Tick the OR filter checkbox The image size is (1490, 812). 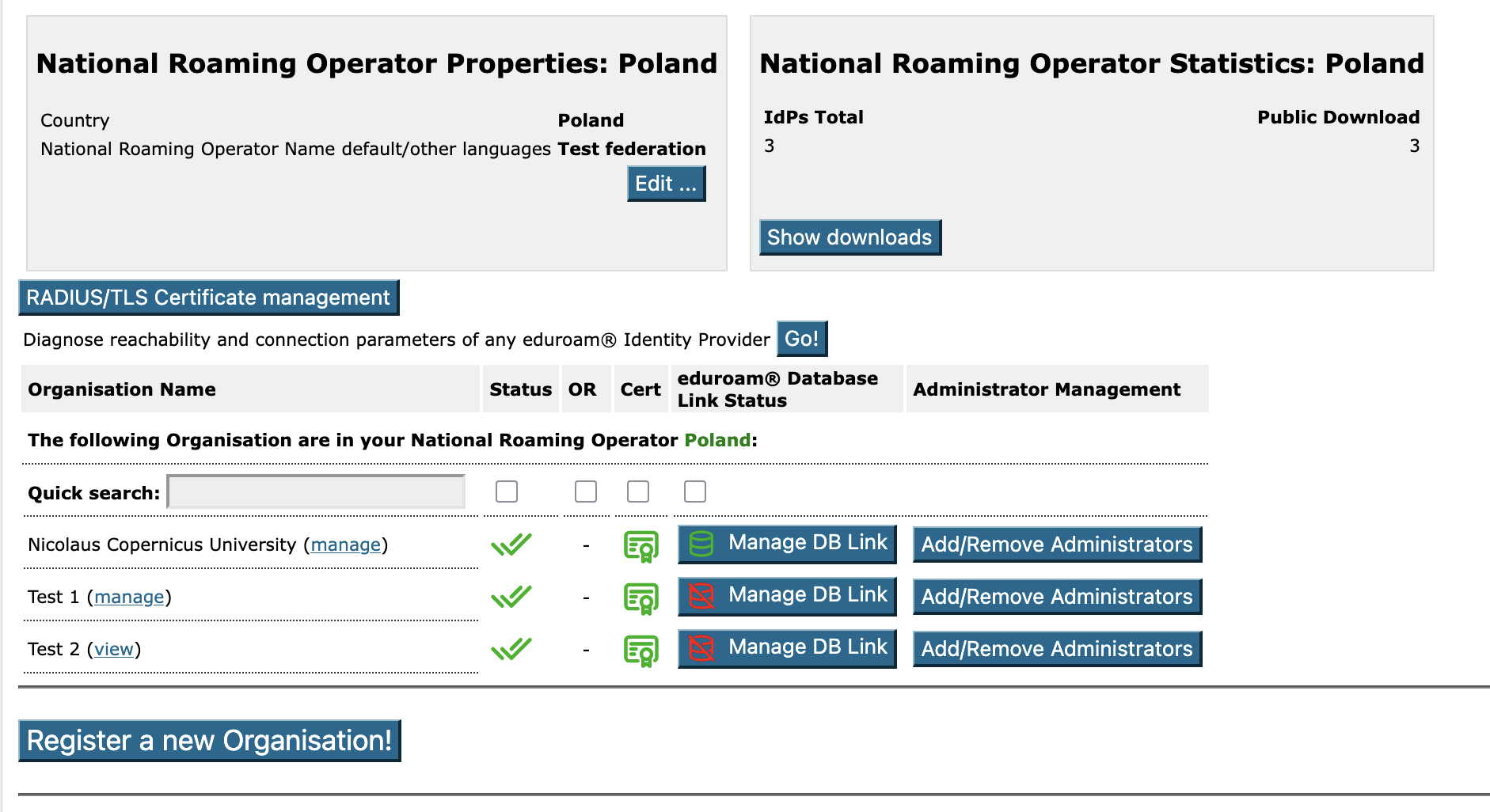tap(586, 491)
